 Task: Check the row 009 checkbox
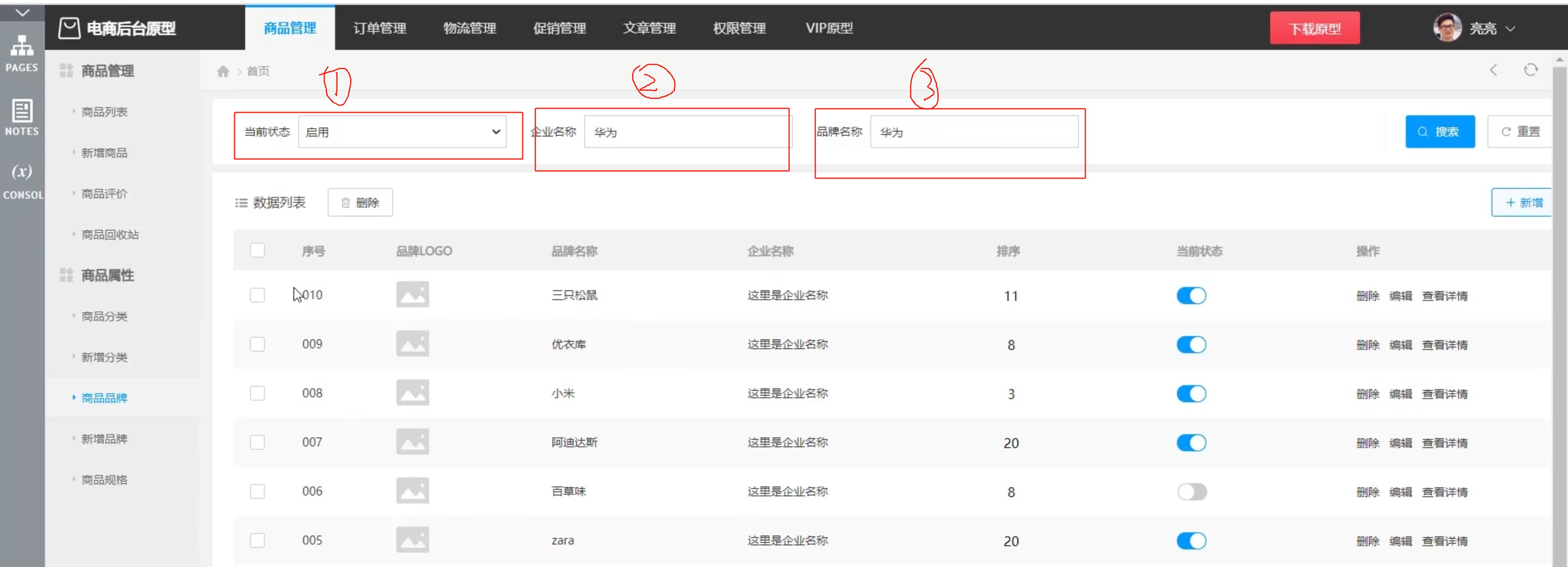pyautogui.click(x=257, y=344)
